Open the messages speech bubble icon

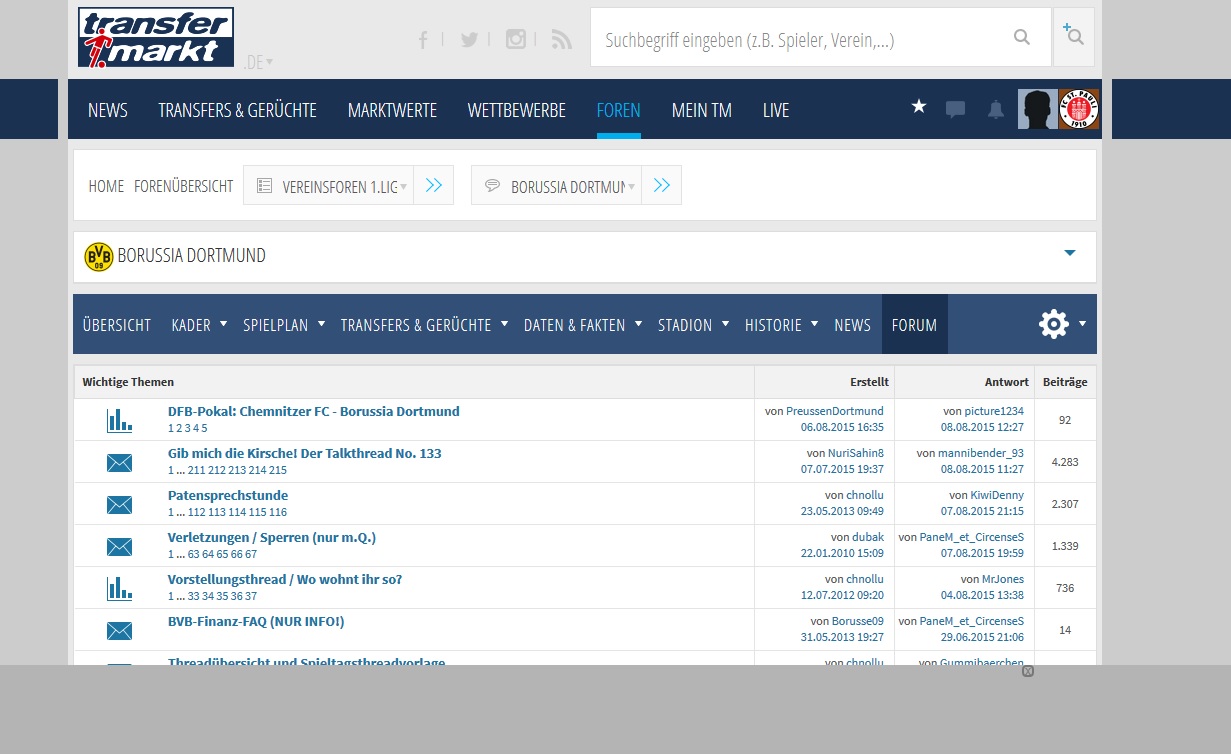click(x=956, y=110)
